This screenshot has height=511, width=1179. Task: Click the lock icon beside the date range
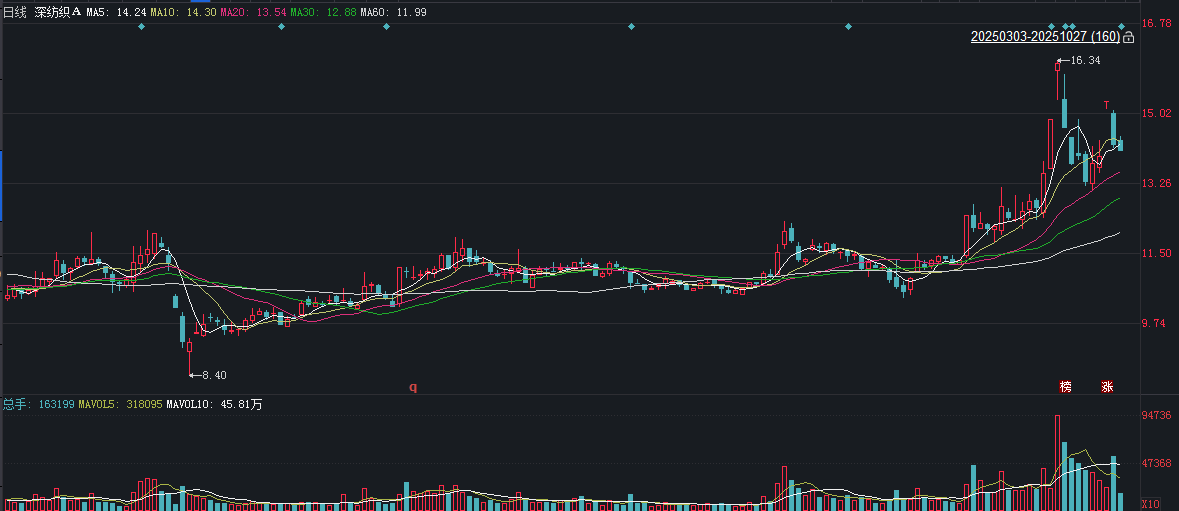(1128, 37)
